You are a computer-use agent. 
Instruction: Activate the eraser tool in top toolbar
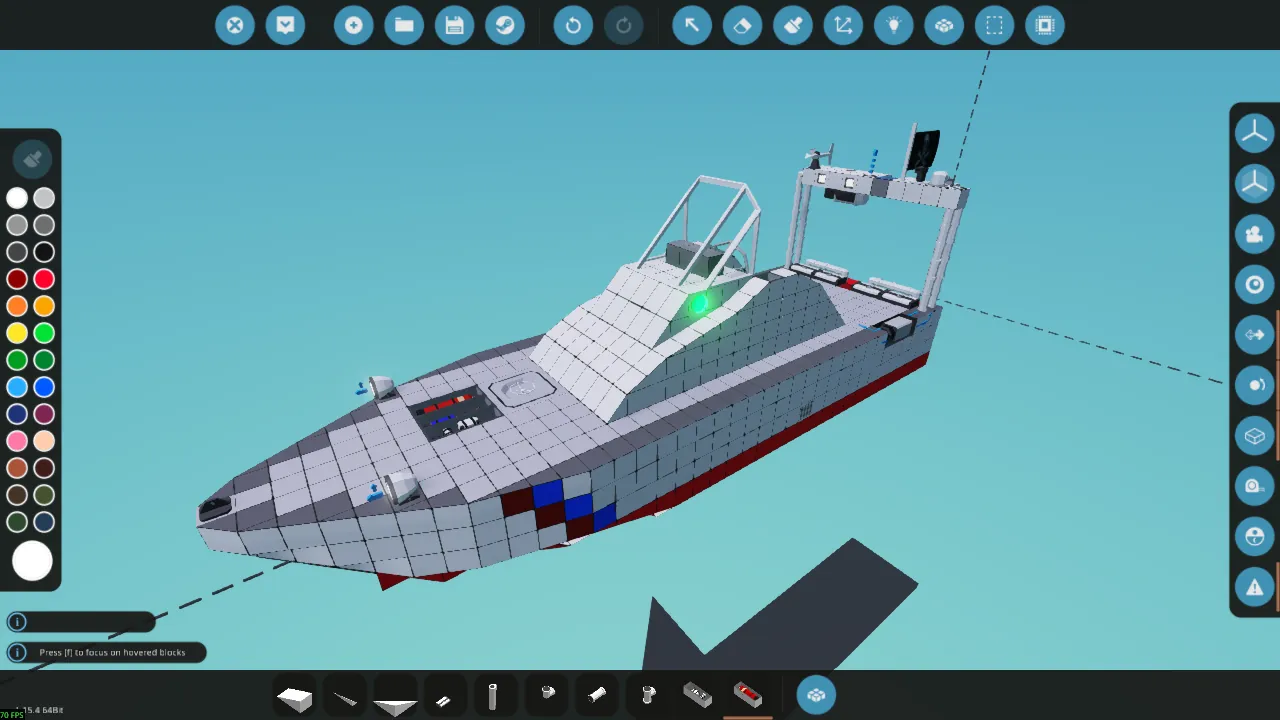tap(742, 25)
